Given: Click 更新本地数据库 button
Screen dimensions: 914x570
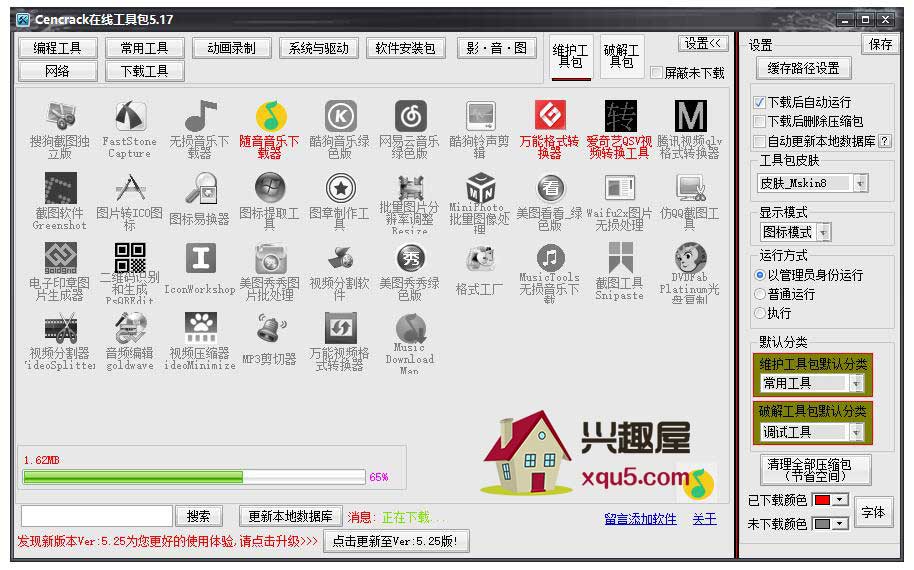Looking at the screenshot, I should click(290, 516).
